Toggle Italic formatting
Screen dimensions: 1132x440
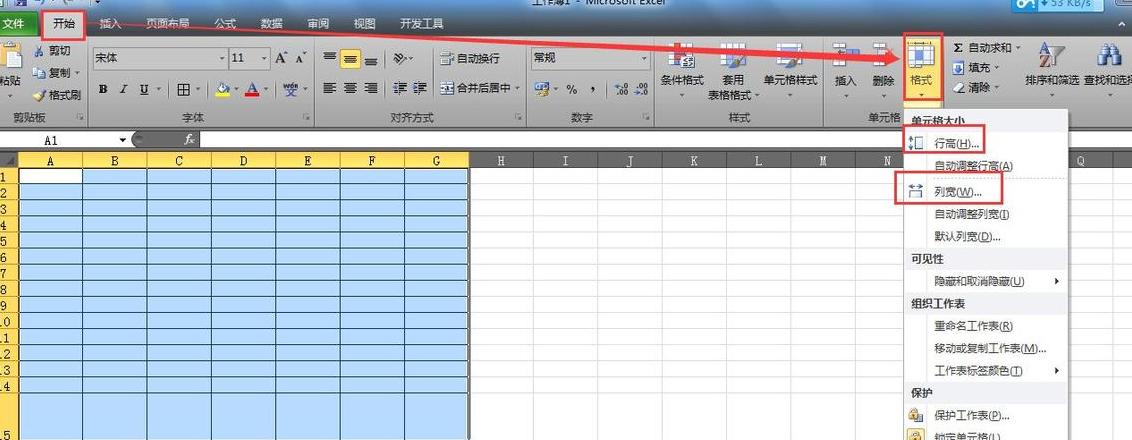[123, 90]
